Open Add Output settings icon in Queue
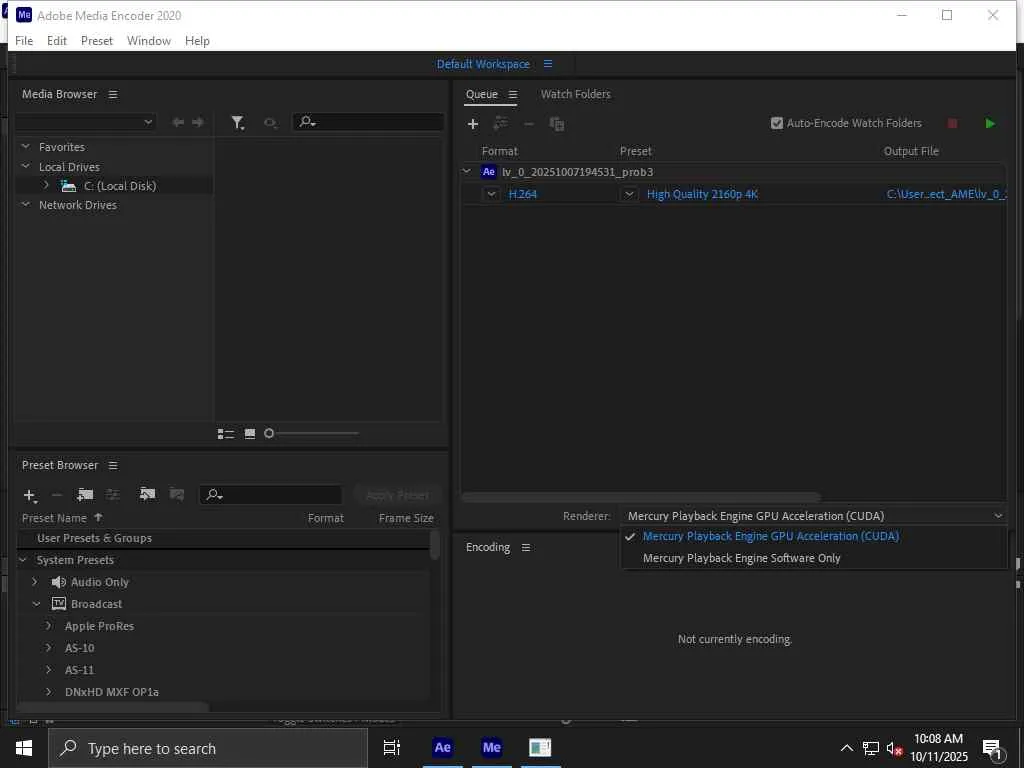The width and height of the screenshot is (1024, 768). point(501,123)
